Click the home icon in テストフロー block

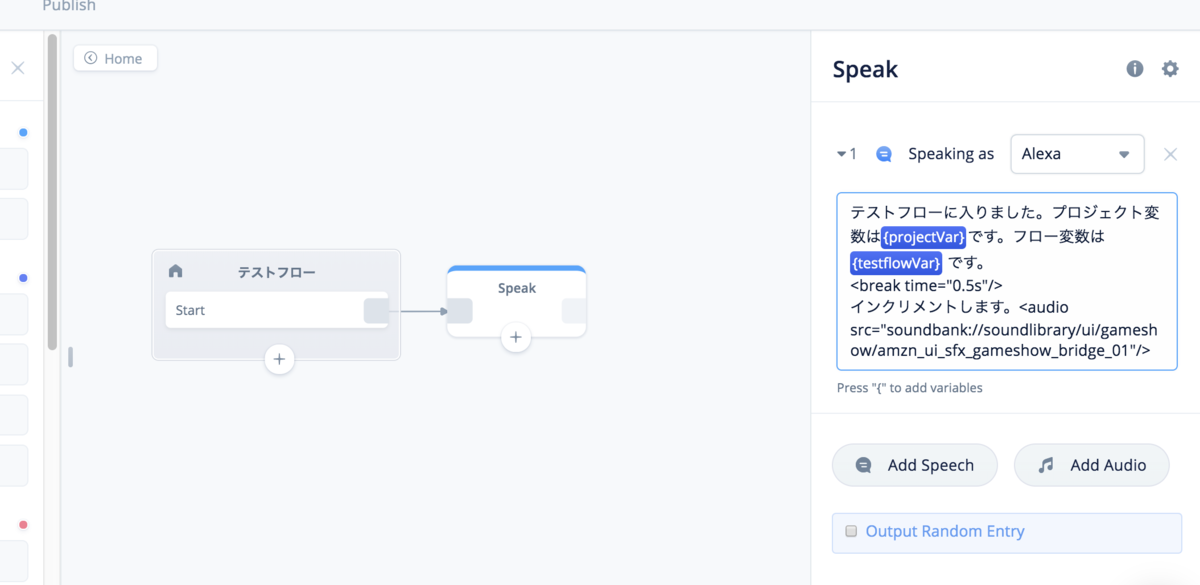[x=176, y=271]
